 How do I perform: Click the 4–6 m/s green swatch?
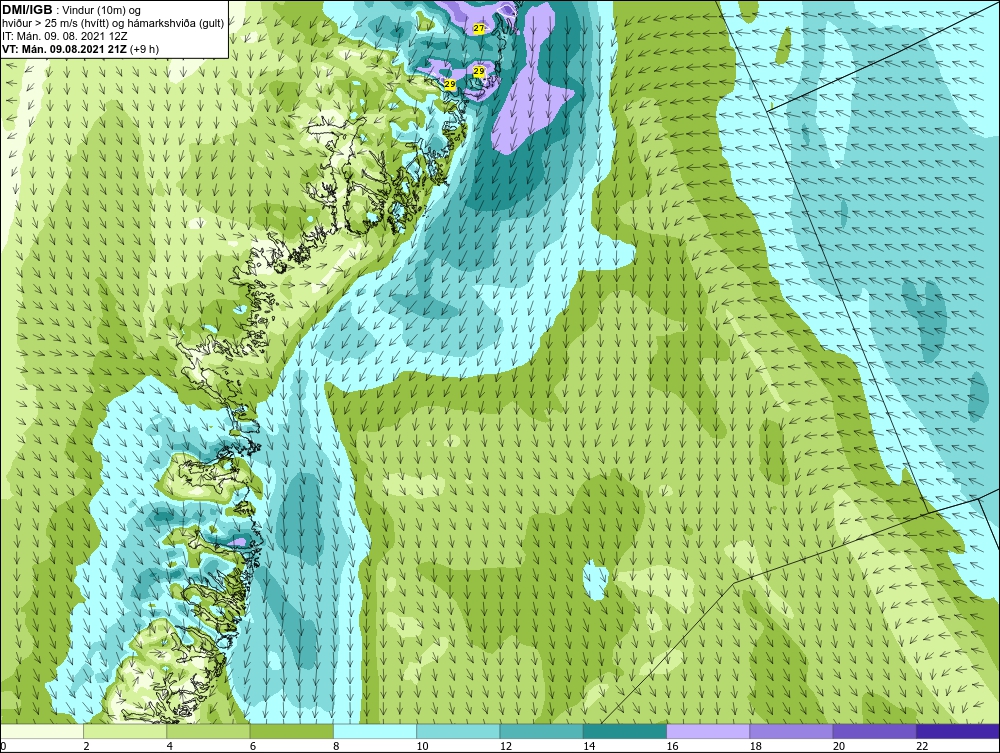point(209,731)
